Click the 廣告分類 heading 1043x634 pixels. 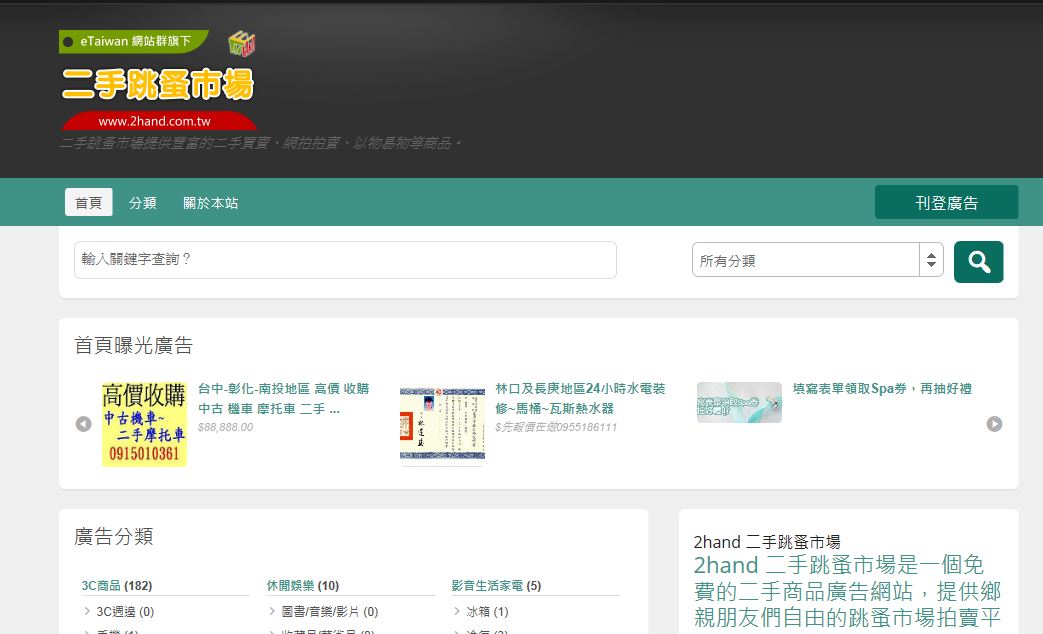(x=114, y=536)
